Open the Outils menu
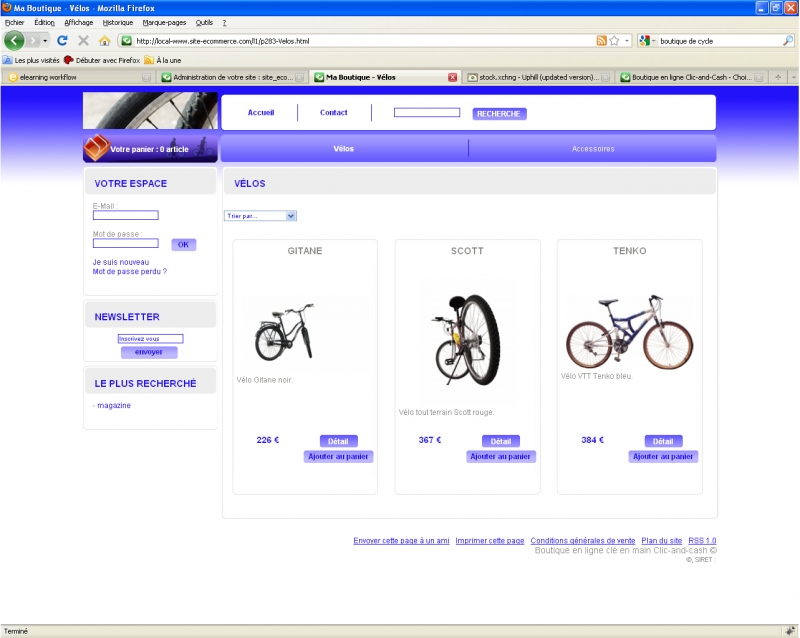The image size is (800, 638). pyautogui.click(x=204, y=22)
